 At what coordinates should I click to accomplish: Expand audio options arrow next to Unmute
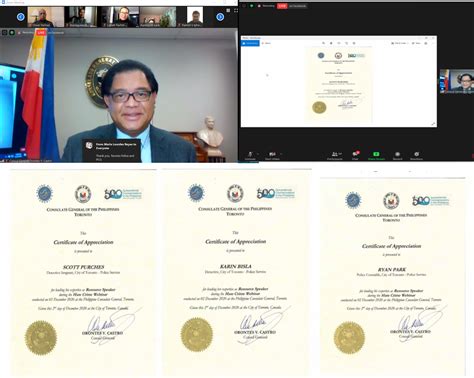pyautogui.click(x=258, y=154)
